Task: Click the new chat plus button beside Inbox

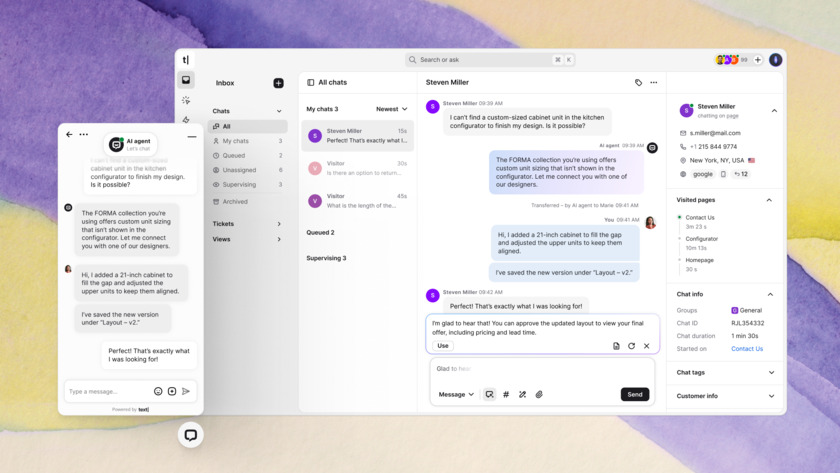Action: click(279, 83)
